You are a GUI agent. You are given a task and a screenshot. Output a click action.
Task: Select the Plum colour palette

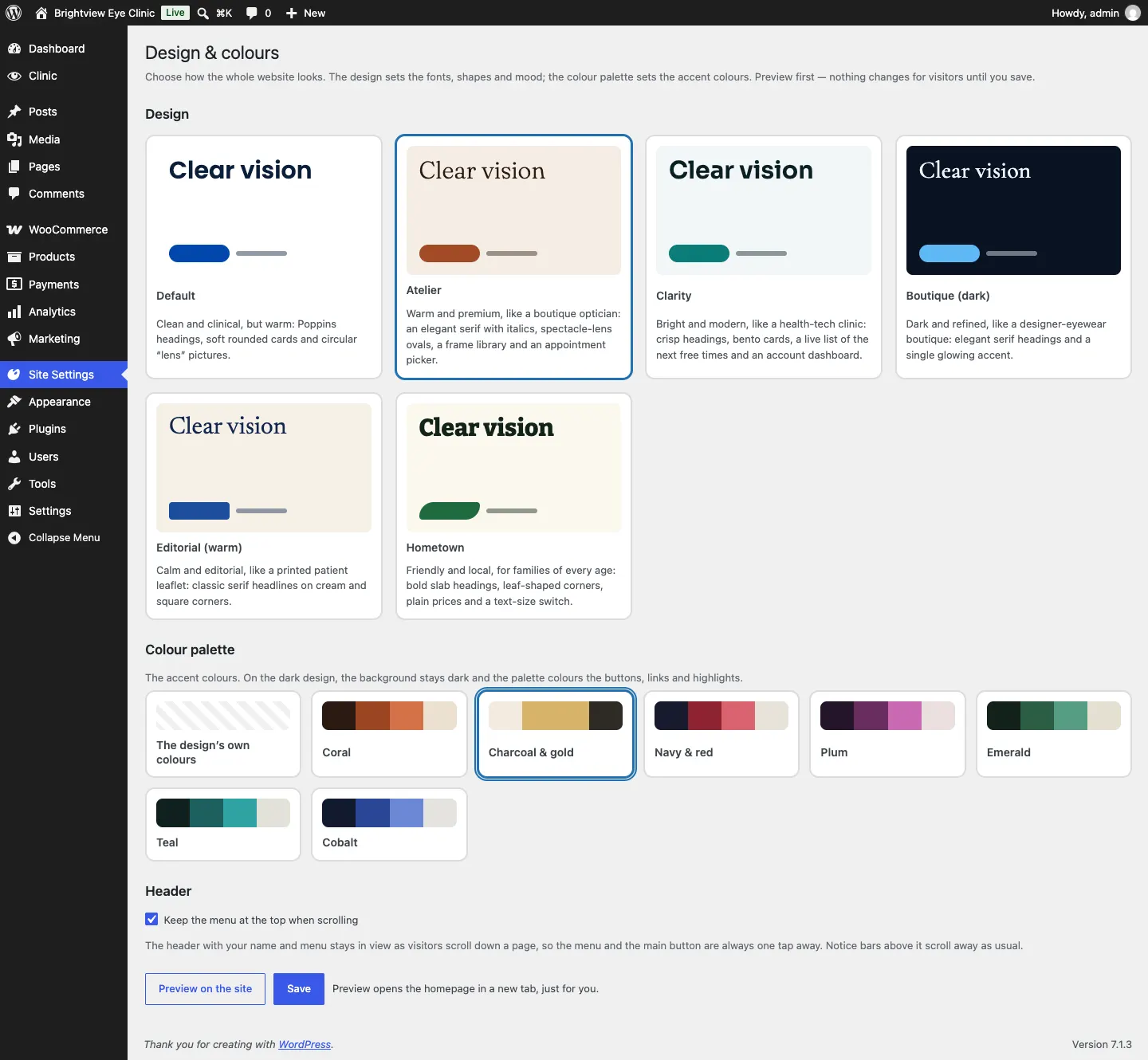(887, 734)
